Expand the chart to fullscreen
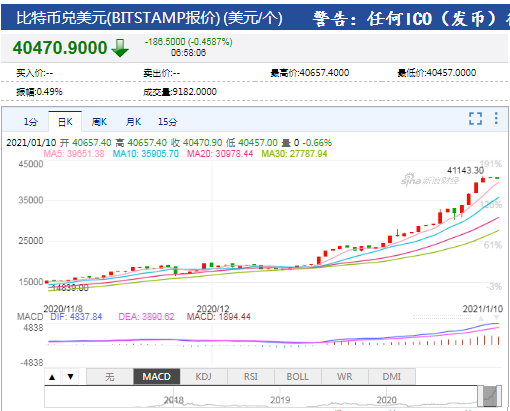 [475, 118]
